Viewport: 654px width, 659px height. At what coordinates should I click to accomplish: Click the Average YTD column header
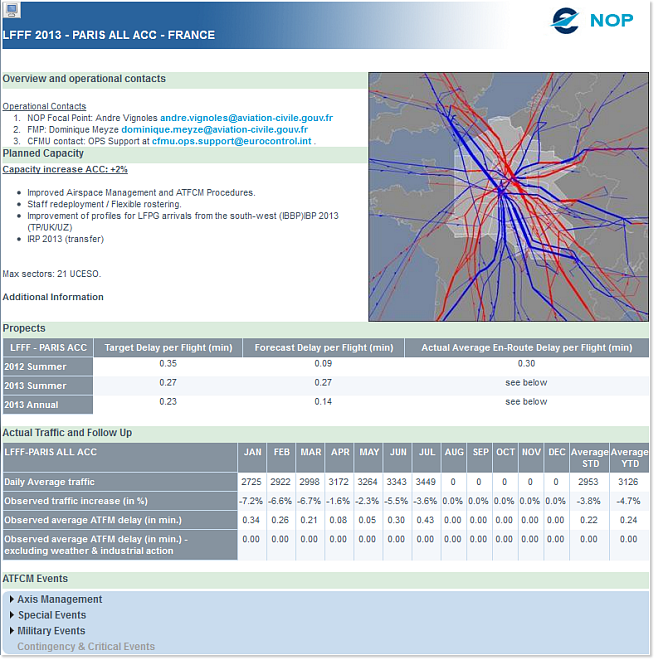629,458
